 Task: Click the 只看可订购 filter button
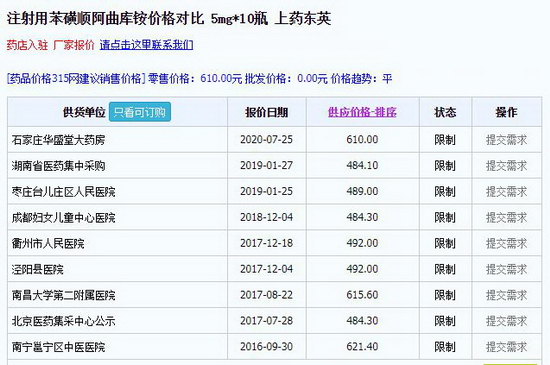coord(140,112)
